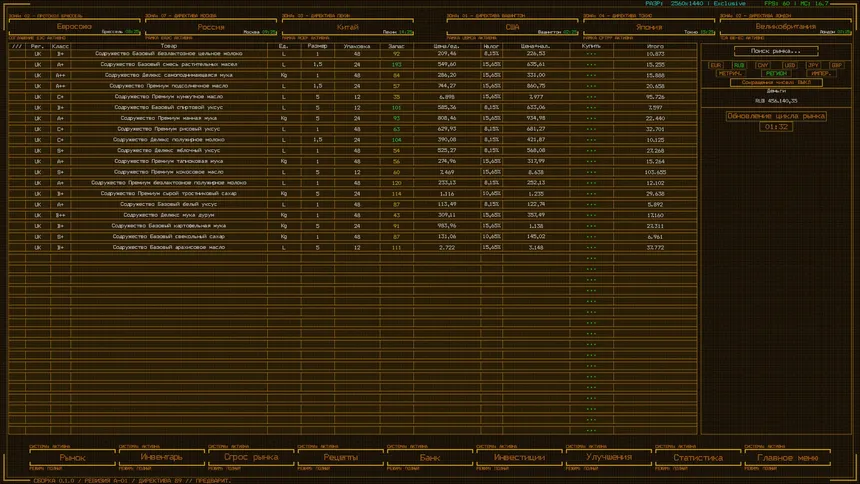Switch to the Китай region tab
860x484 pixels.
click(x=348, y=27)
